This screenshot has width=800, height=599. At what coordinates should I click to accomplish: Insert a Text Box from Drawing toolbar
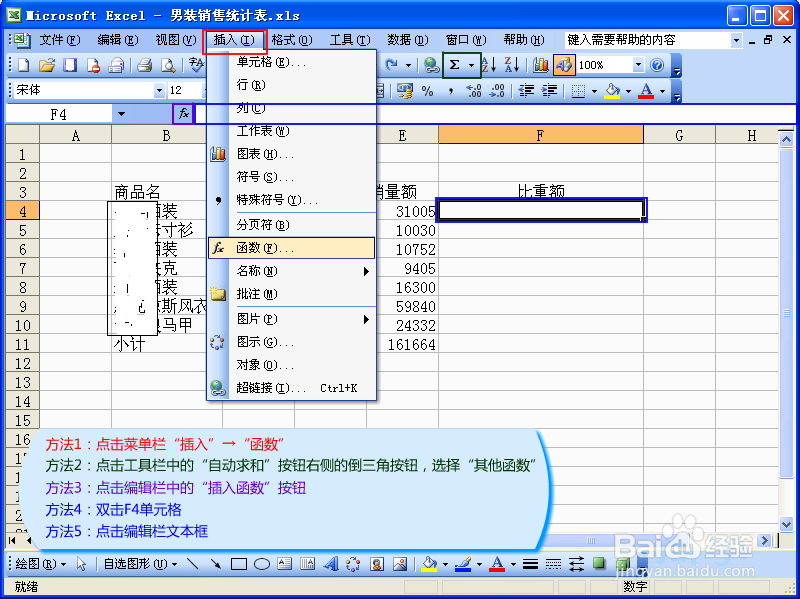click(285, 564)
